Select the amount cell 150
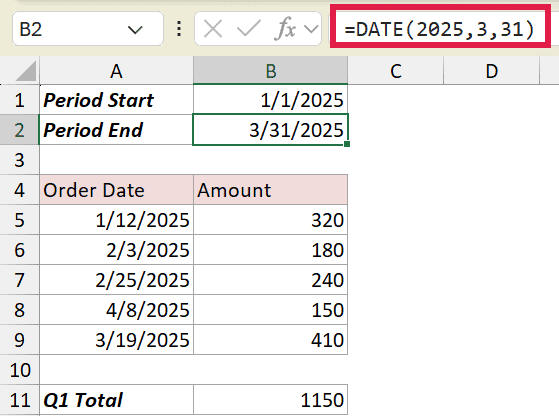This screenshot has height=416, width=559. (271, 309)
